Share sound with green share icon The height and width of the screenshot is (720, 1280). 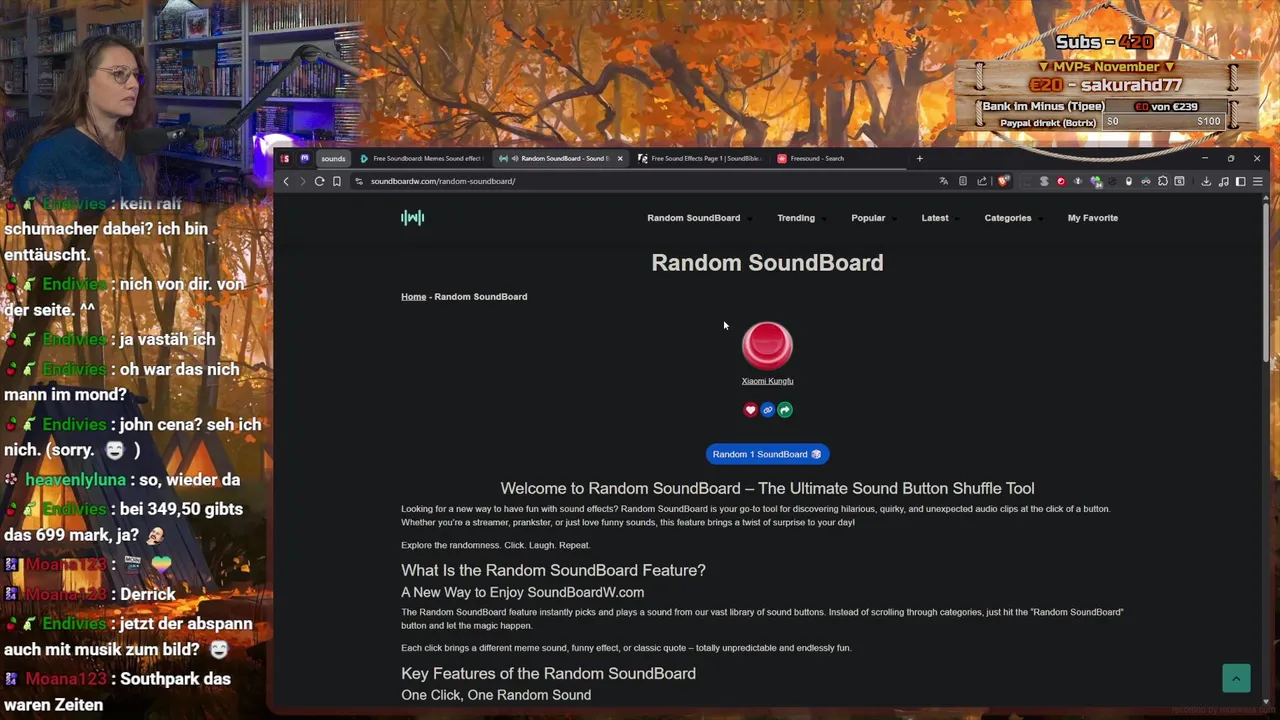pyautogui.click(x=785, y=410)
